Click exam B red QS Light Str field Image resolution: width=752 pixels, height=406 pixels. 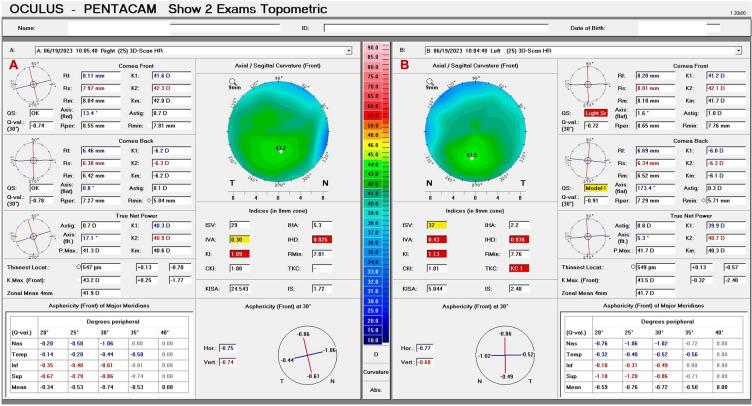click(596, 113)
